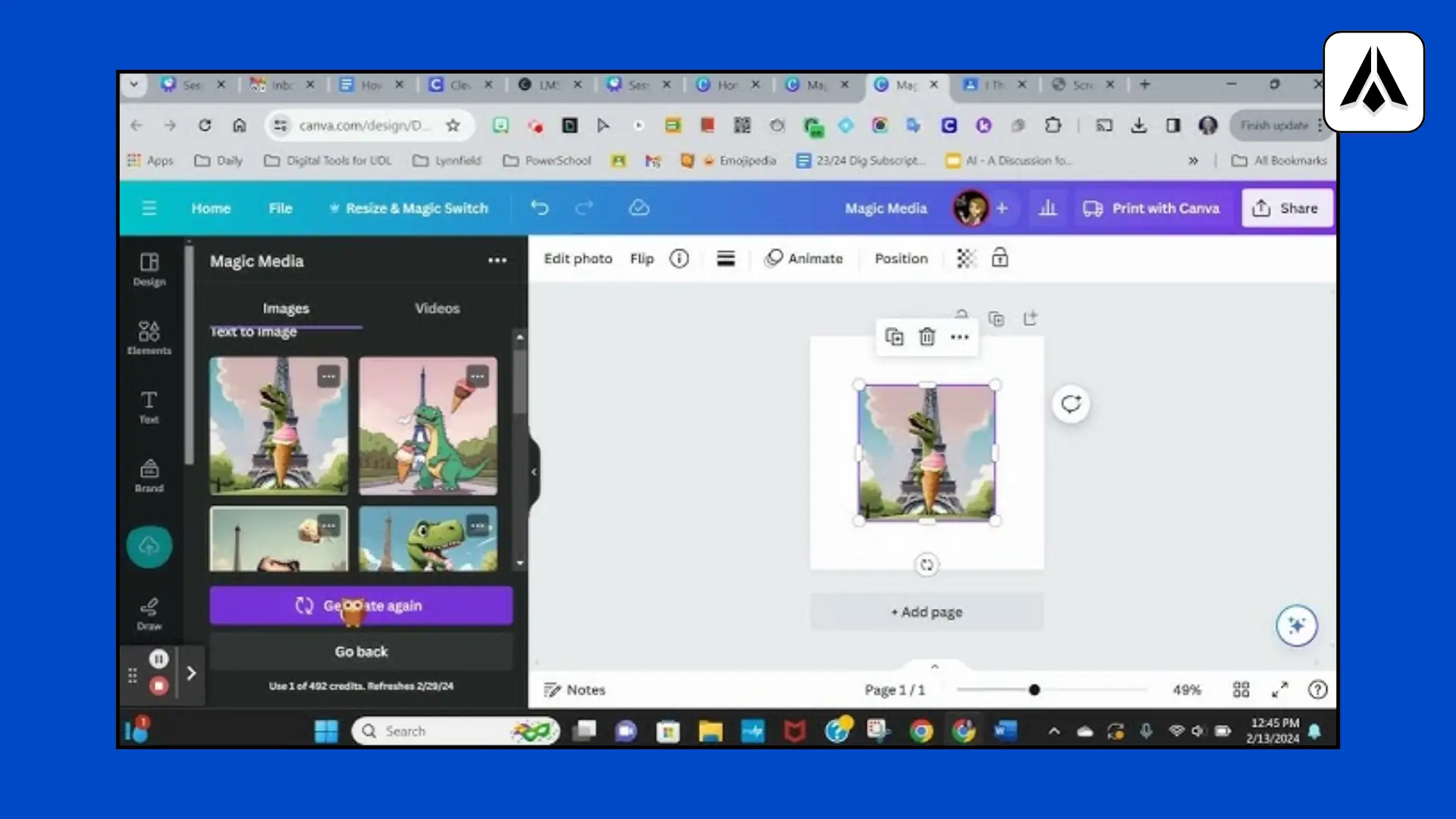Click the undo arrow in header
This screenshot has height=819, width=1456.
[x=539, y=208]
